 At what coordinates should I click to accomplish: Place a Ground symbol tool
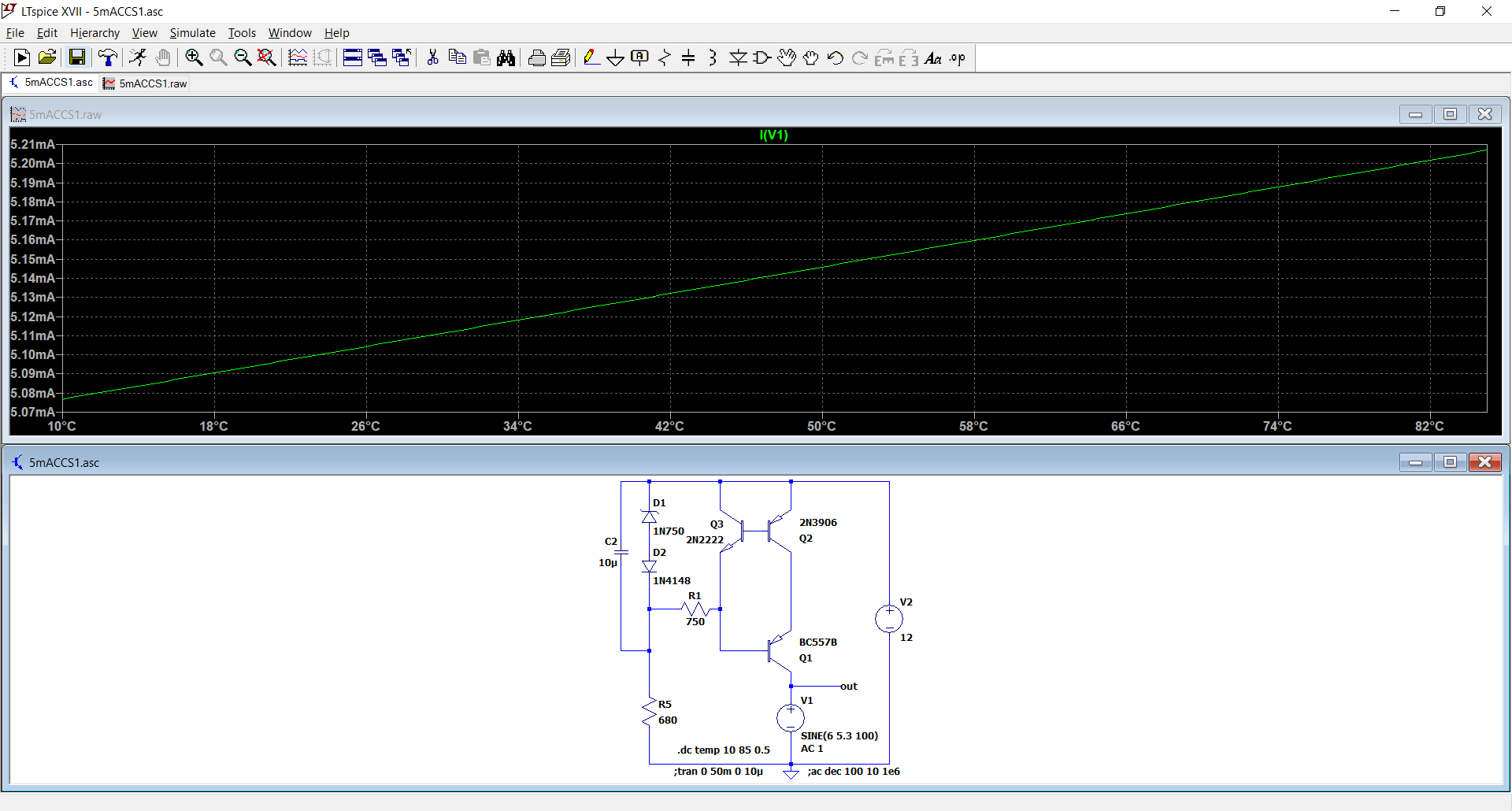point(616,57)
